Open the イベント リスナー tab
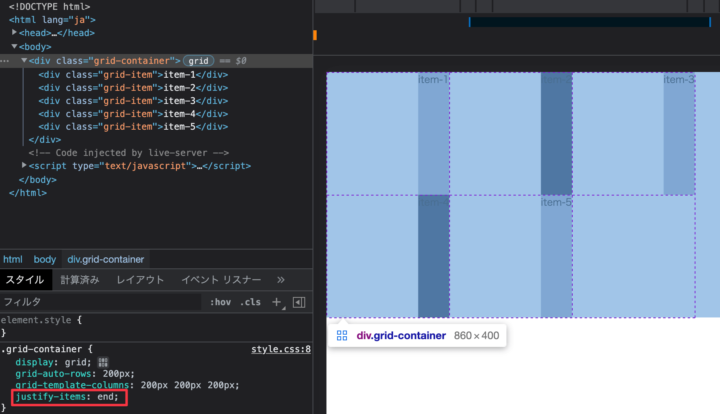Screen dimensions: 720x414 click(221, 280)
